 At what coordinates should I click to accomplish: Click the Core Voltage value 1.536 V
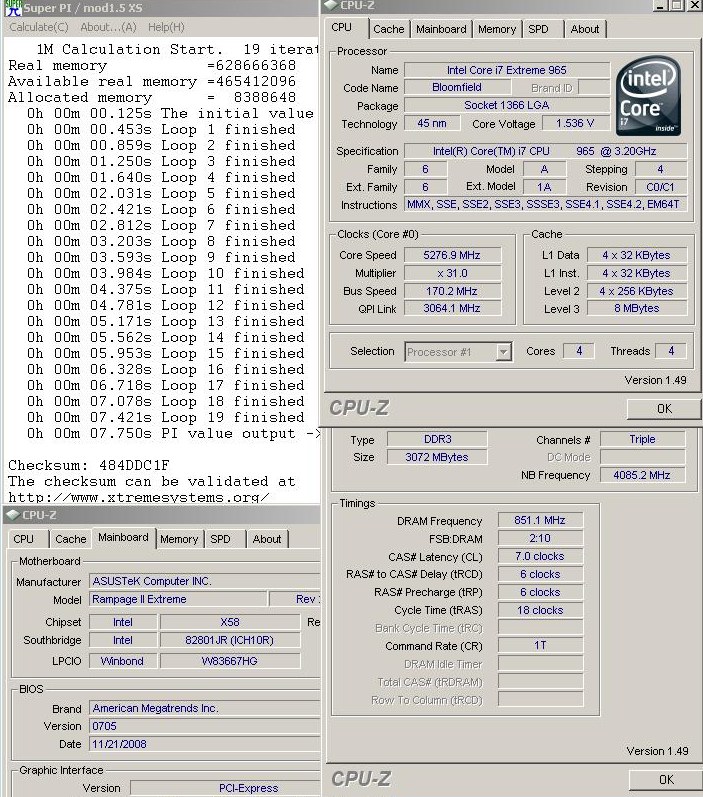tap(575, 124)
